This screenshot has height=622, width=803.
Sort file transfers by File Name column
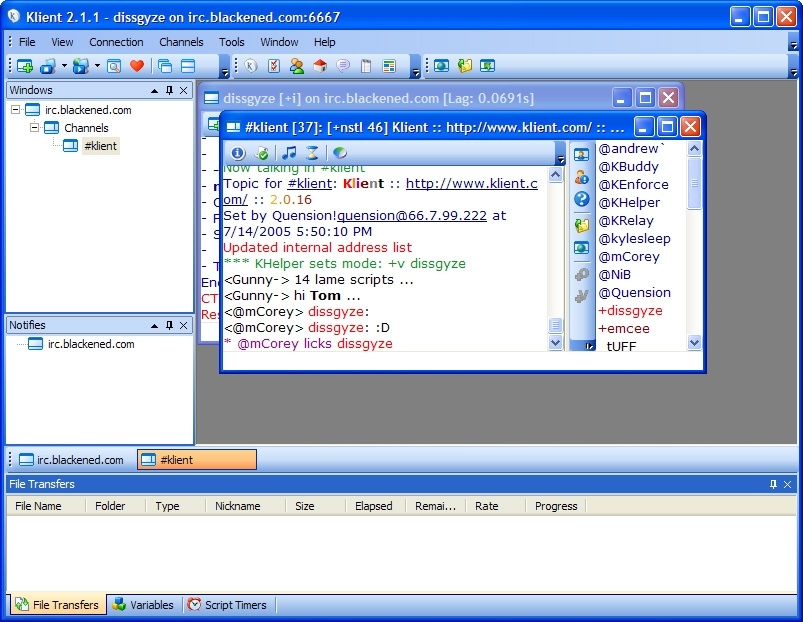46,506
